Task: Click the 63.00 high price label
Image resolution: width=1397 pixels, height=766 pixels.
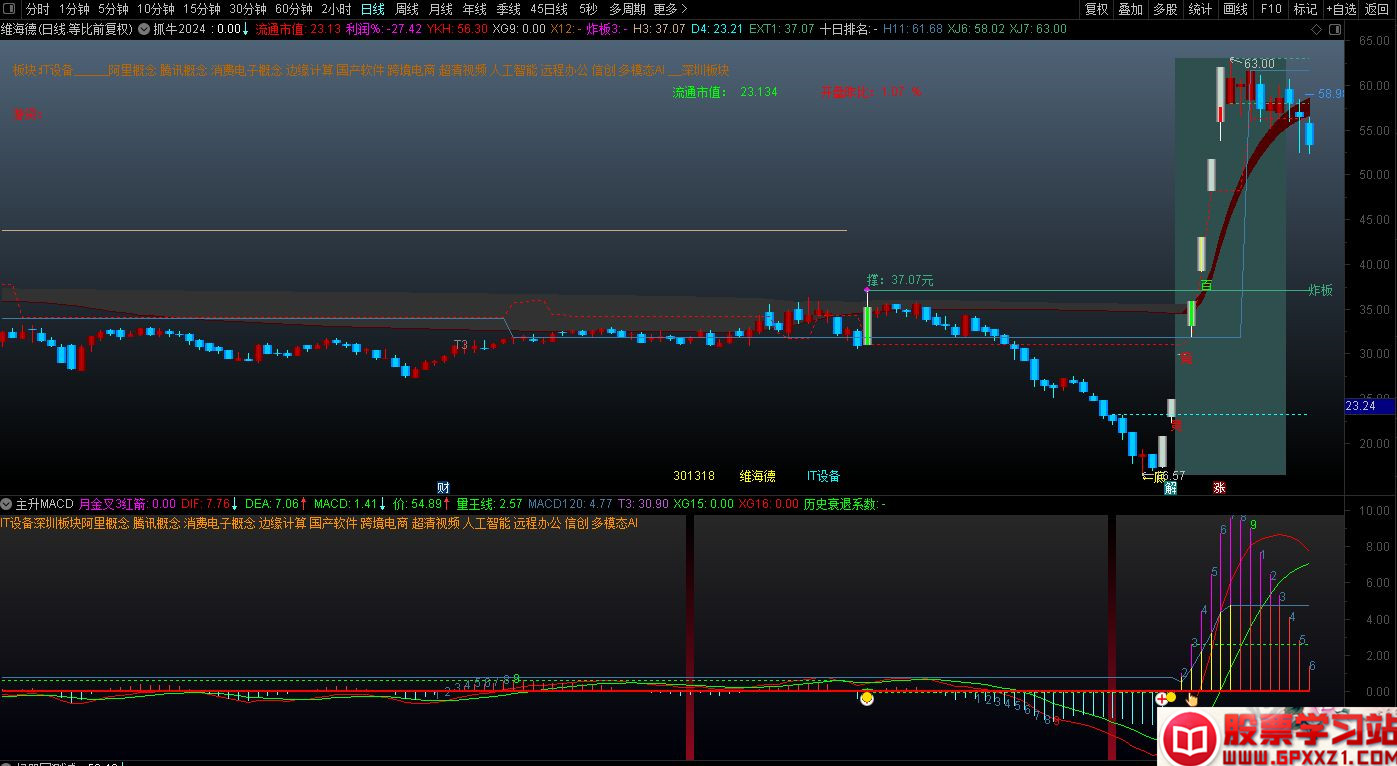Action: click(x=1259, y=64)
